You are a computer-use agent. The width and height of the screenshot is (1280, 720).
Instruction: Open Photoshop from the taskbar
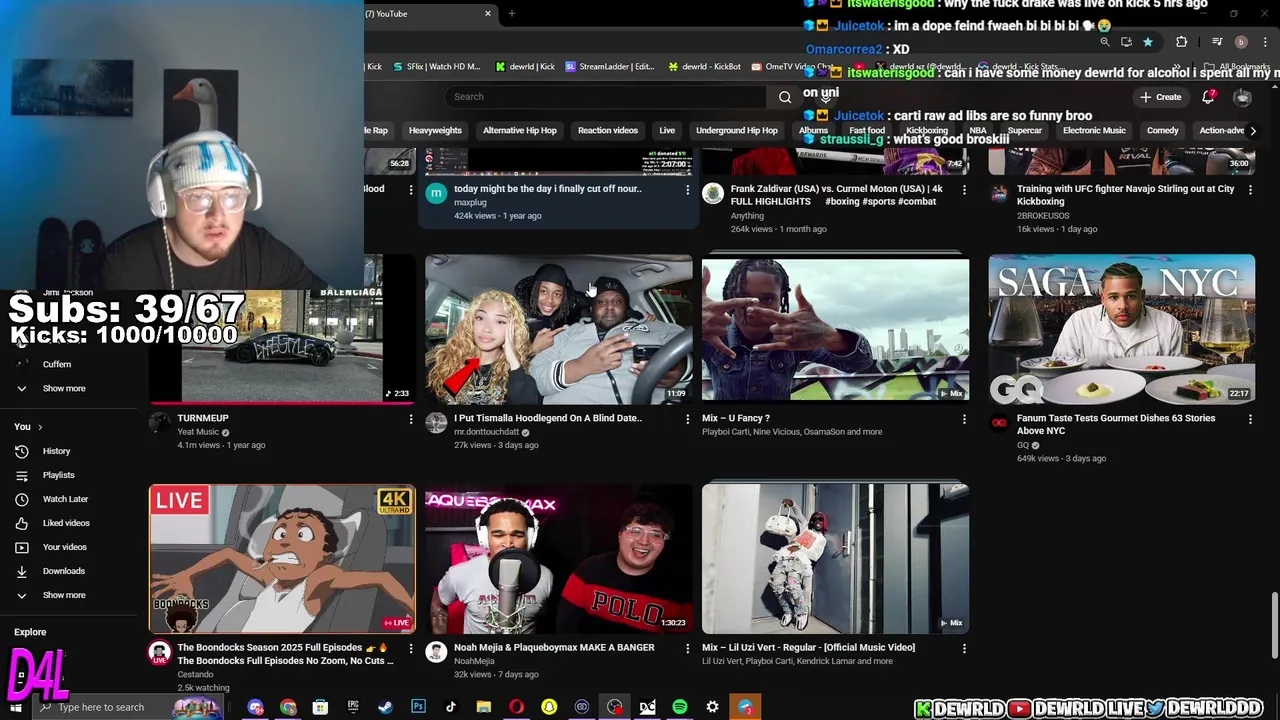coord(418,707)
